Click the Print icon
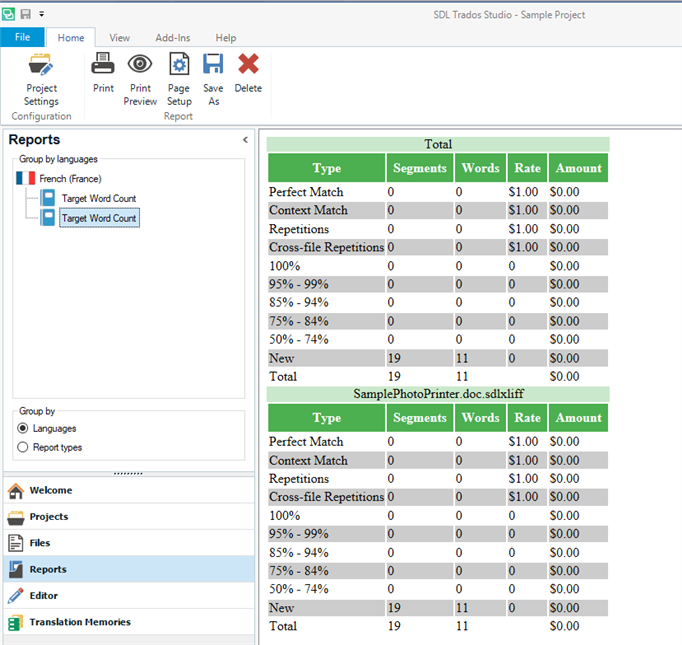 (x=103, y=63)
